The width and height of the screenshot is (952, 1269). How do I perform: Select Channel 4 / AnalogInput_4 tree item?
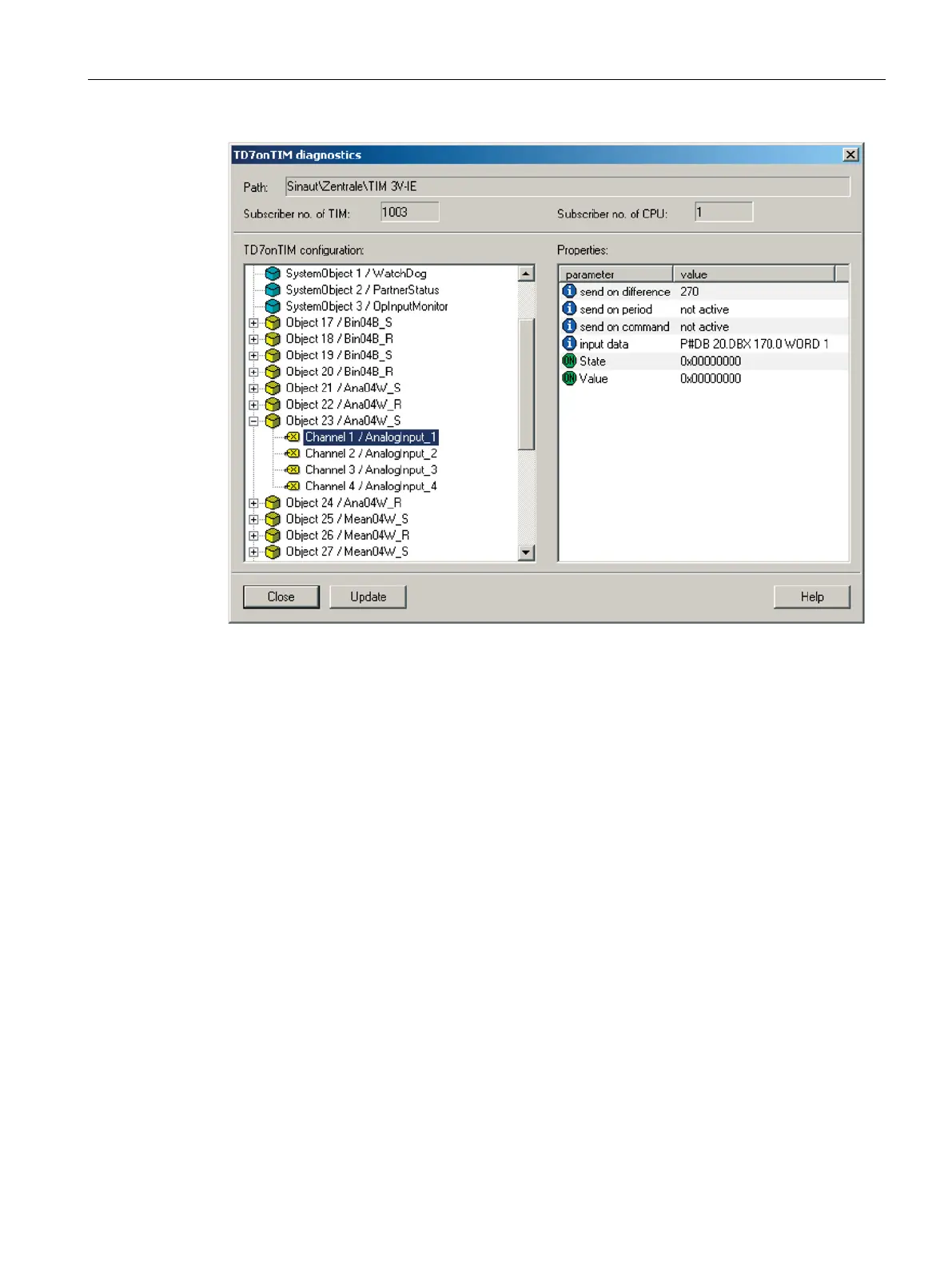(371, 486)
